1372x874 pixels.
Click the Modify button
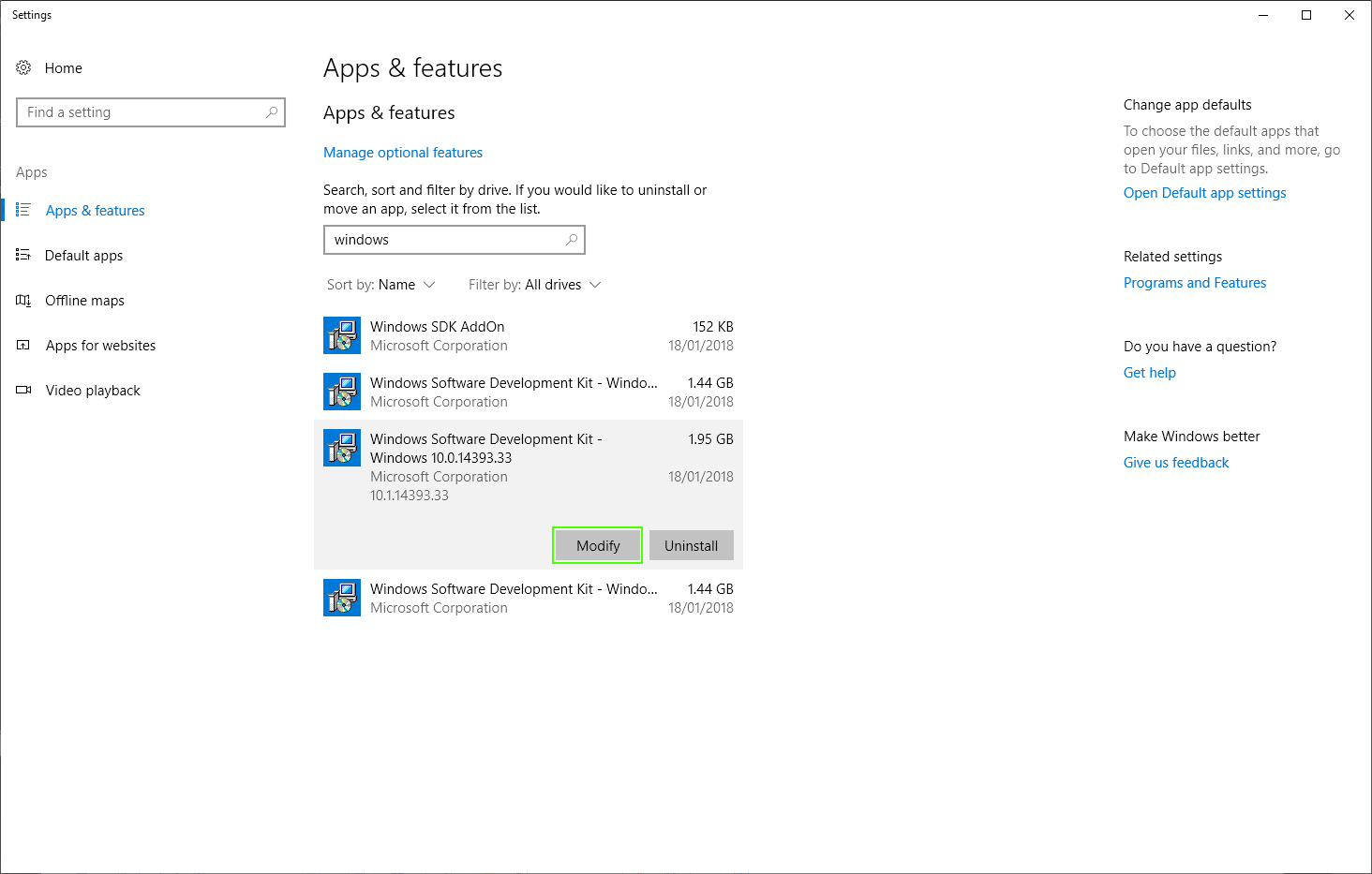598,545
